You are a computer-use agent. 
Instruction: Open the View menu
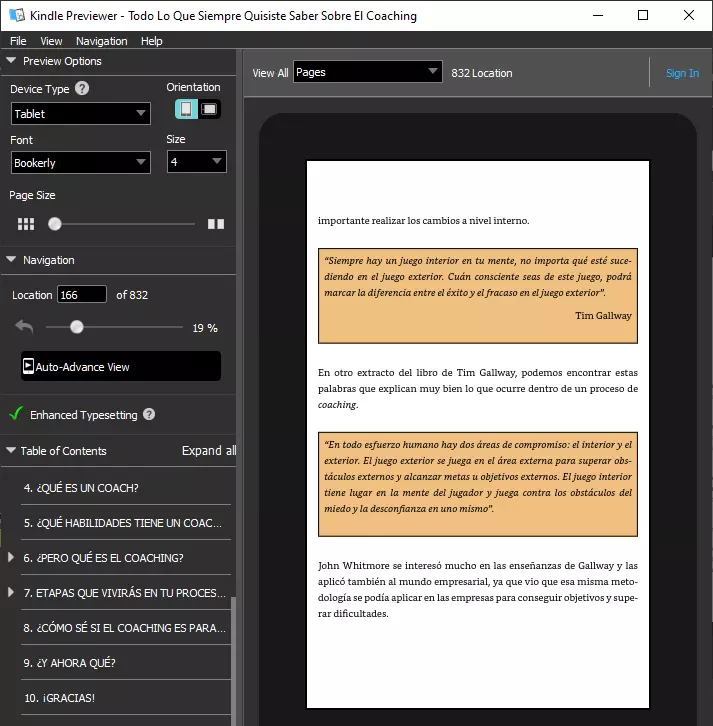coord(51,41)
